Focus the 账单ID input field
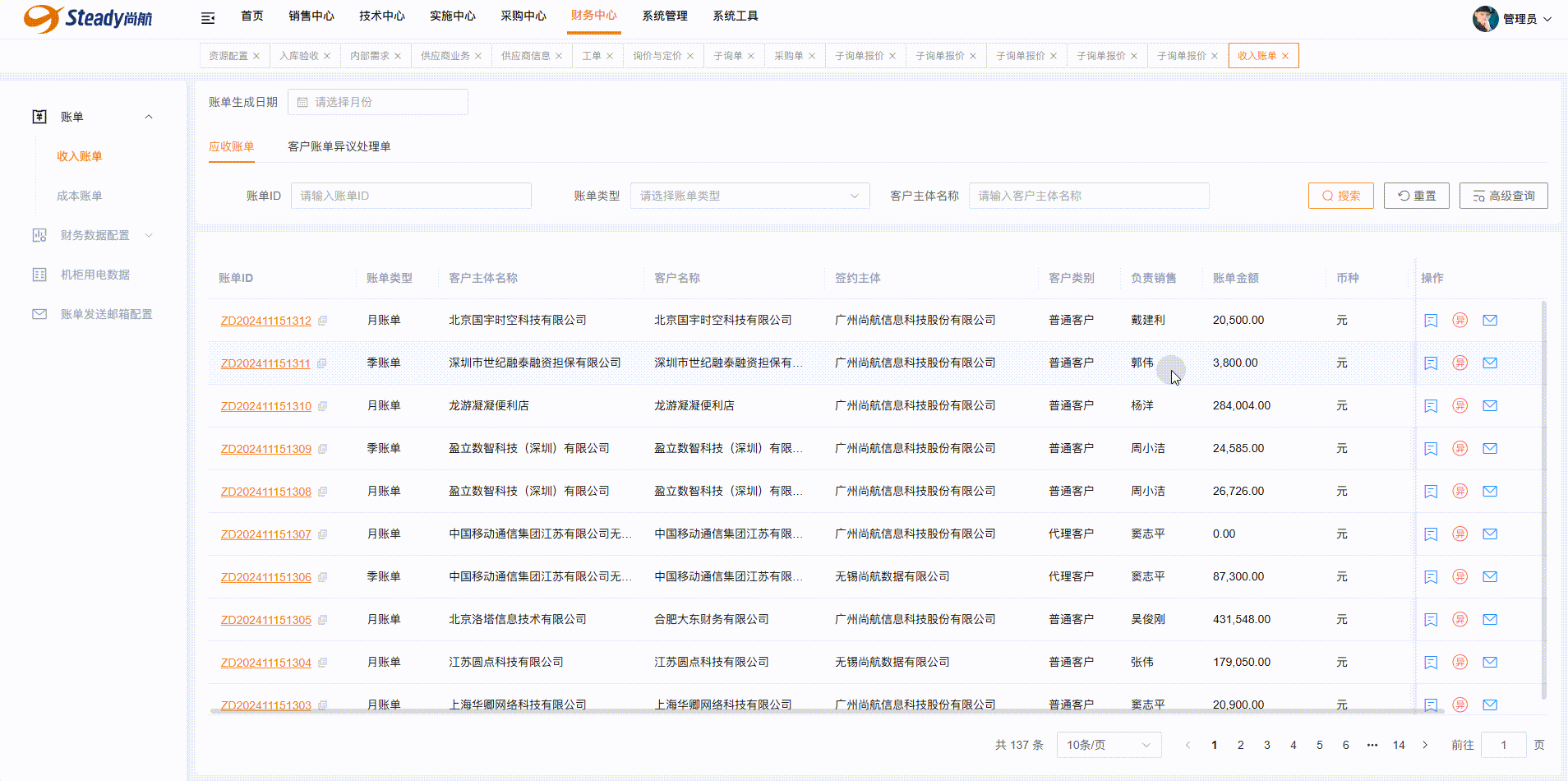This screenshot has width=1568, height=781. tap(411, 196)
